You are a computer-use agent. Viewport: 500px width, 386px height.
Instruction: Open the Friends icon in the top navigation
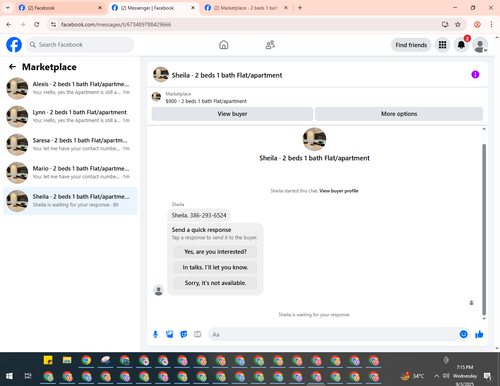coord(270,45)
